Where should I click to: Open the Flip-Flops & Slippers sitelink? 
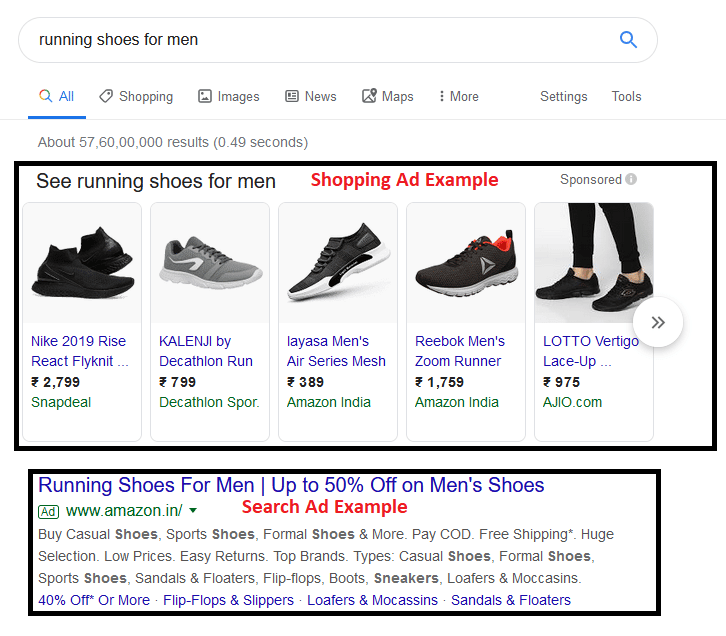[229, 600]
